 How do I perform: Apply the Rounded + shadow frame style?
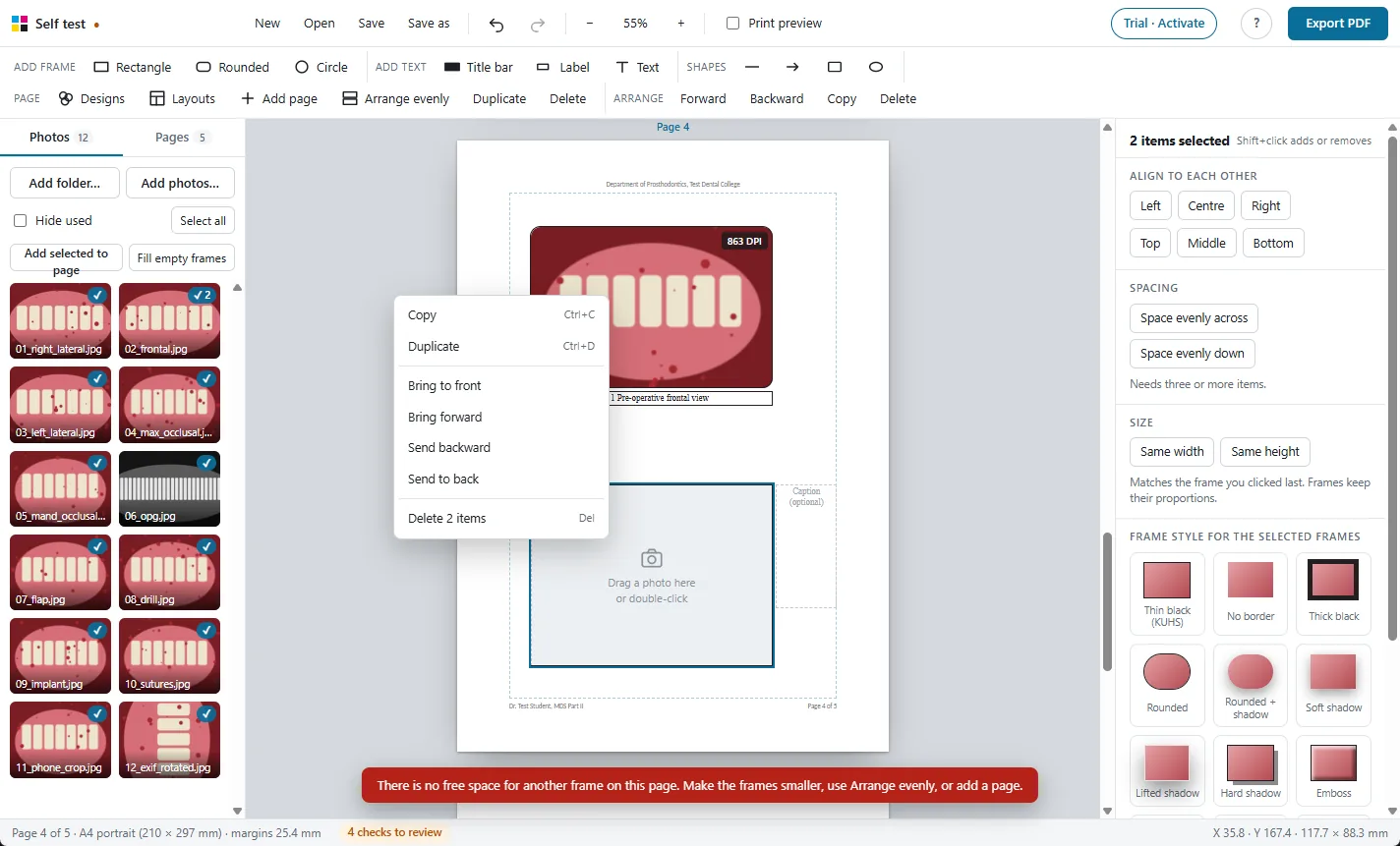click(1251, 685)
